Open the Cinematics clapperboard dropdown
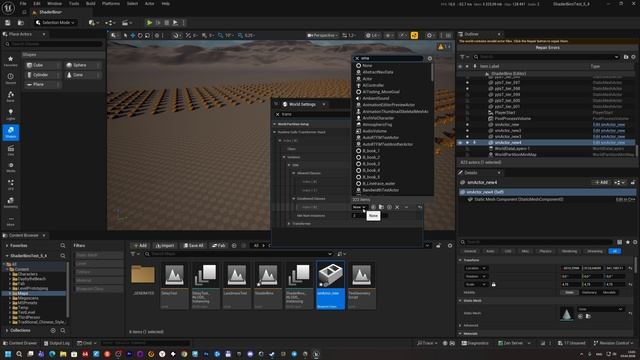 pos(126,22)
